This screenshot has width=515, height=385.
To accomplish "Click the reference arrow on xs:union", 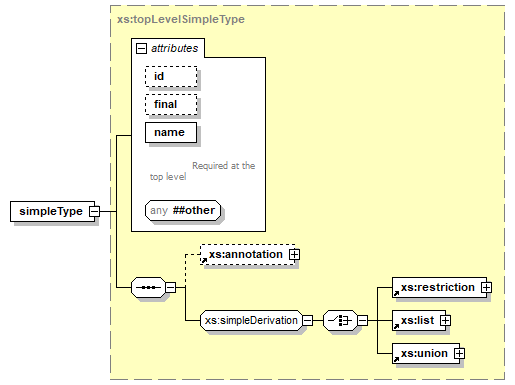I will click(x=396, y=359).
